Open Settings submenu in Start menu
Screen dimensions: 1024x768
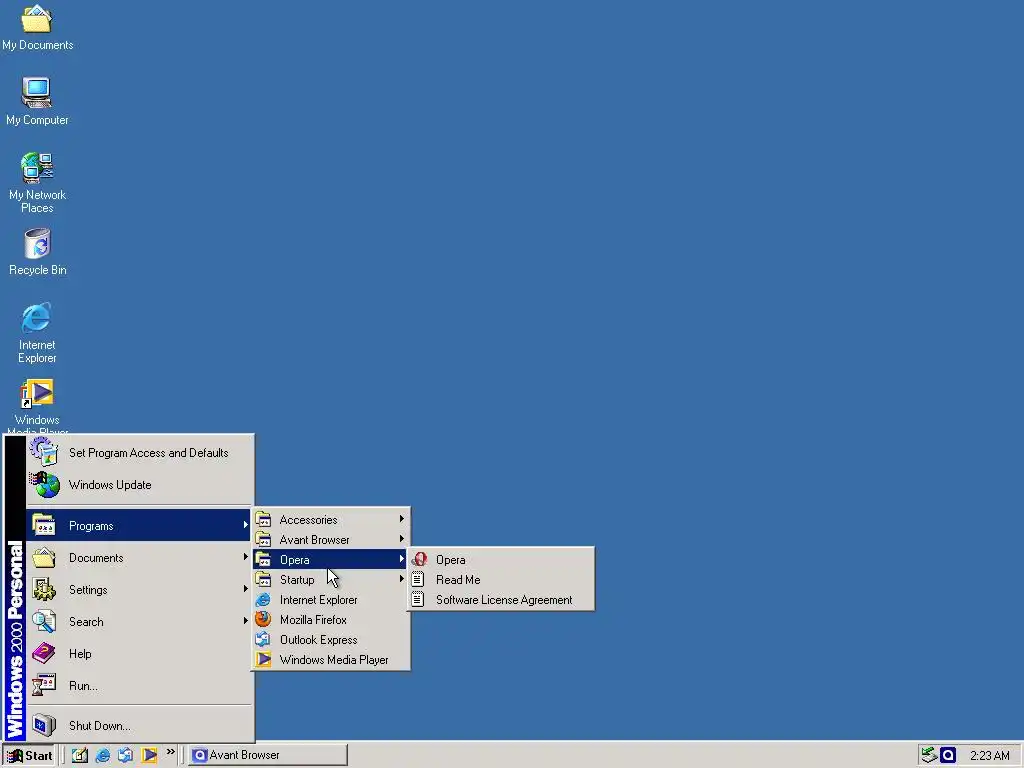pyautogui.click(x=140, y=590)
